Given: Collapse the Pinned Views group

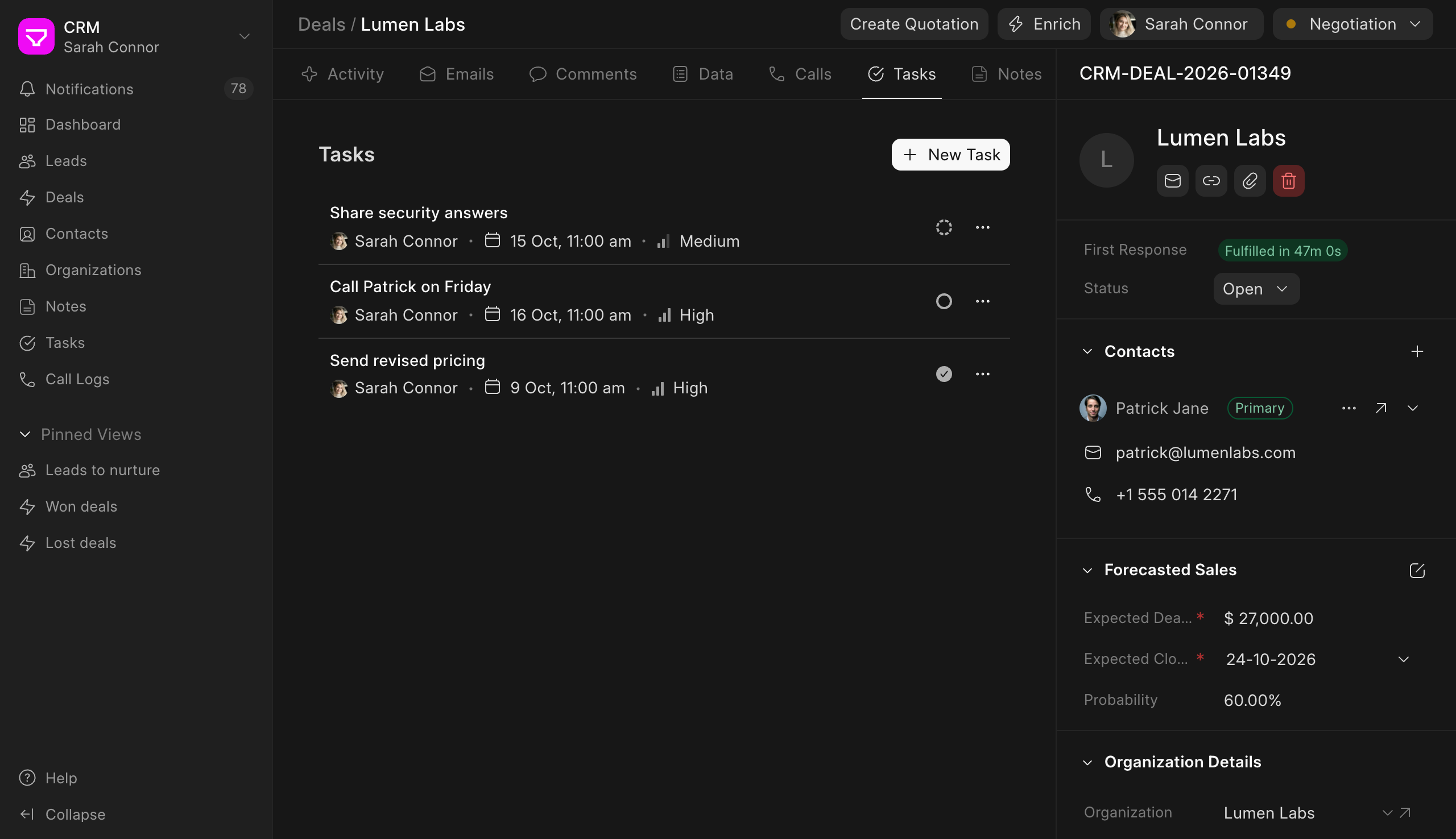Looking at the screenshot, I should [x=25, y=434].
